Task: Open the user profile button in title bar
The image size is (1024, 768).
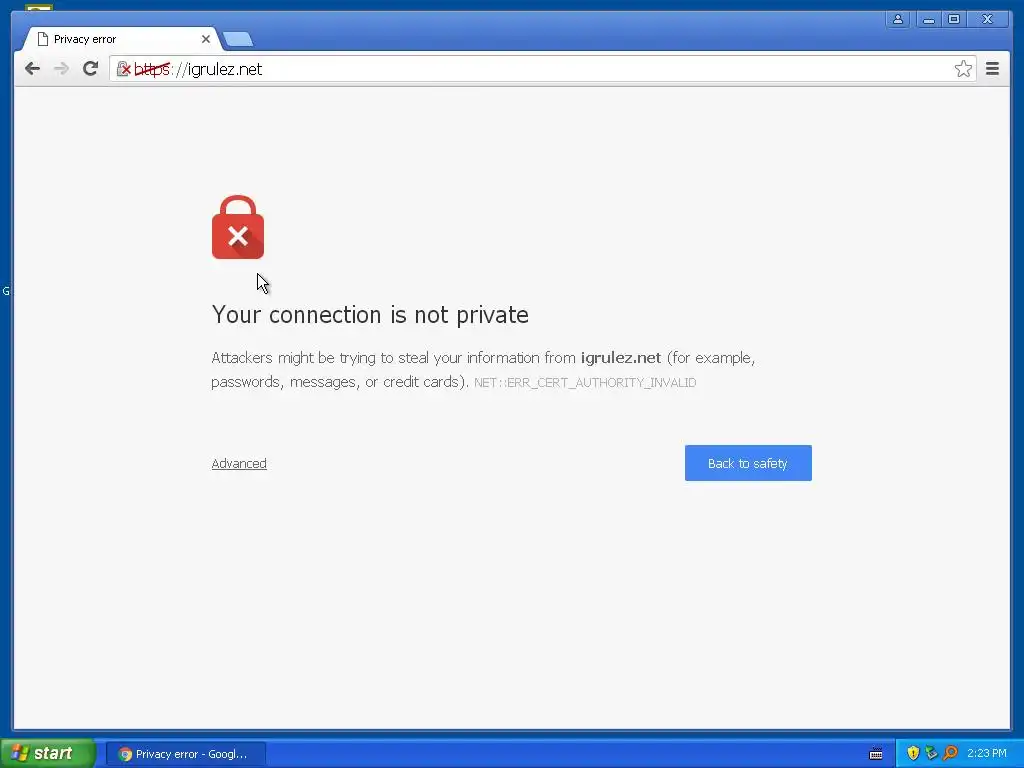Action: pos(898,20)
